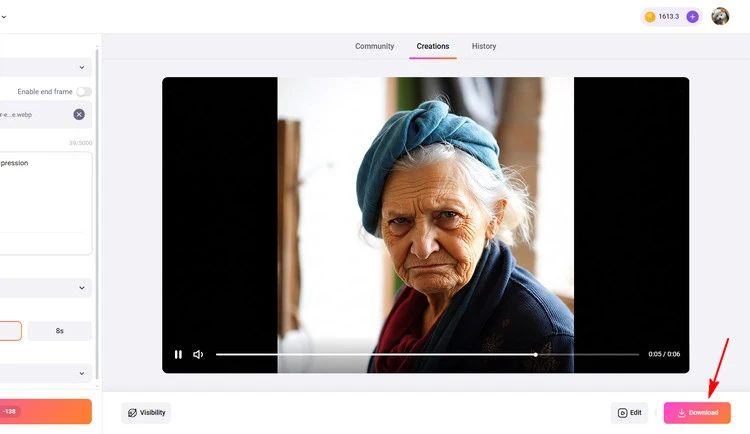This screenshot has width=750, height=434.
Task: Select the Creations tab
Action: (x=433, y=46)
